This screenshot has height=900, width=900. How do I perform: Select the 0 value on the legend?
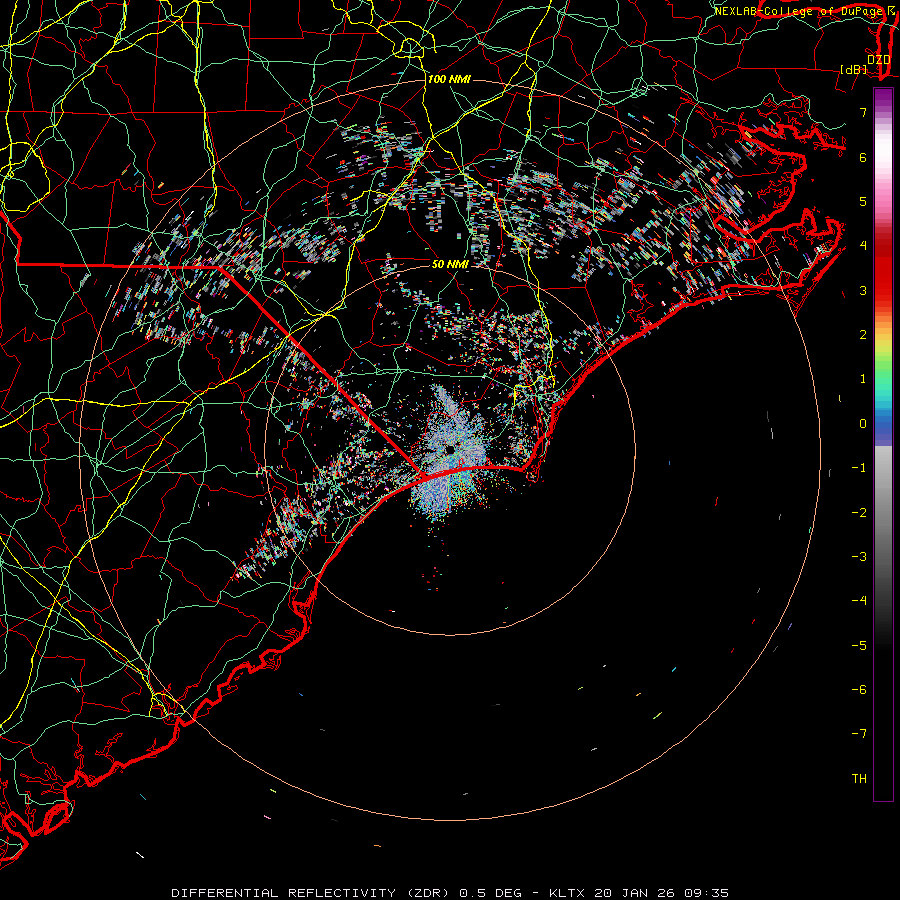point(863,424)
